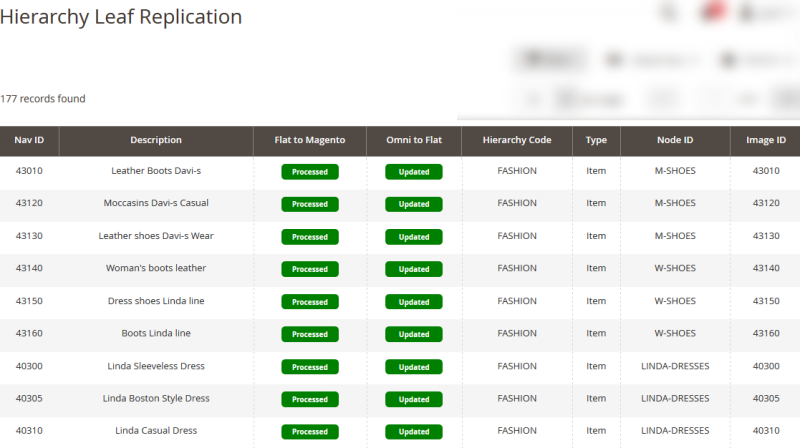Sort by the Description column header
800x448 pixels.
156,140
